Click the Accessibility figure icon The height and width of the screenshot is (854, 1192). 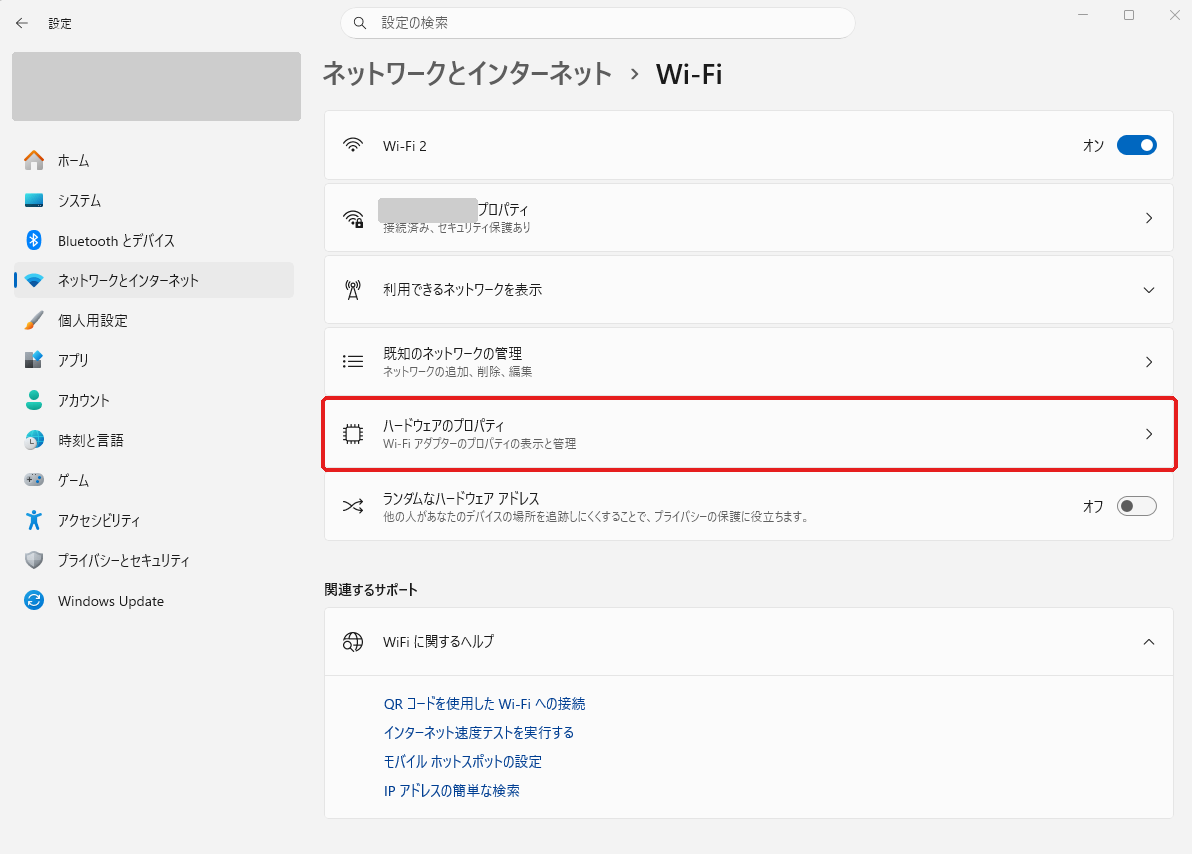(x=33, y=520)
